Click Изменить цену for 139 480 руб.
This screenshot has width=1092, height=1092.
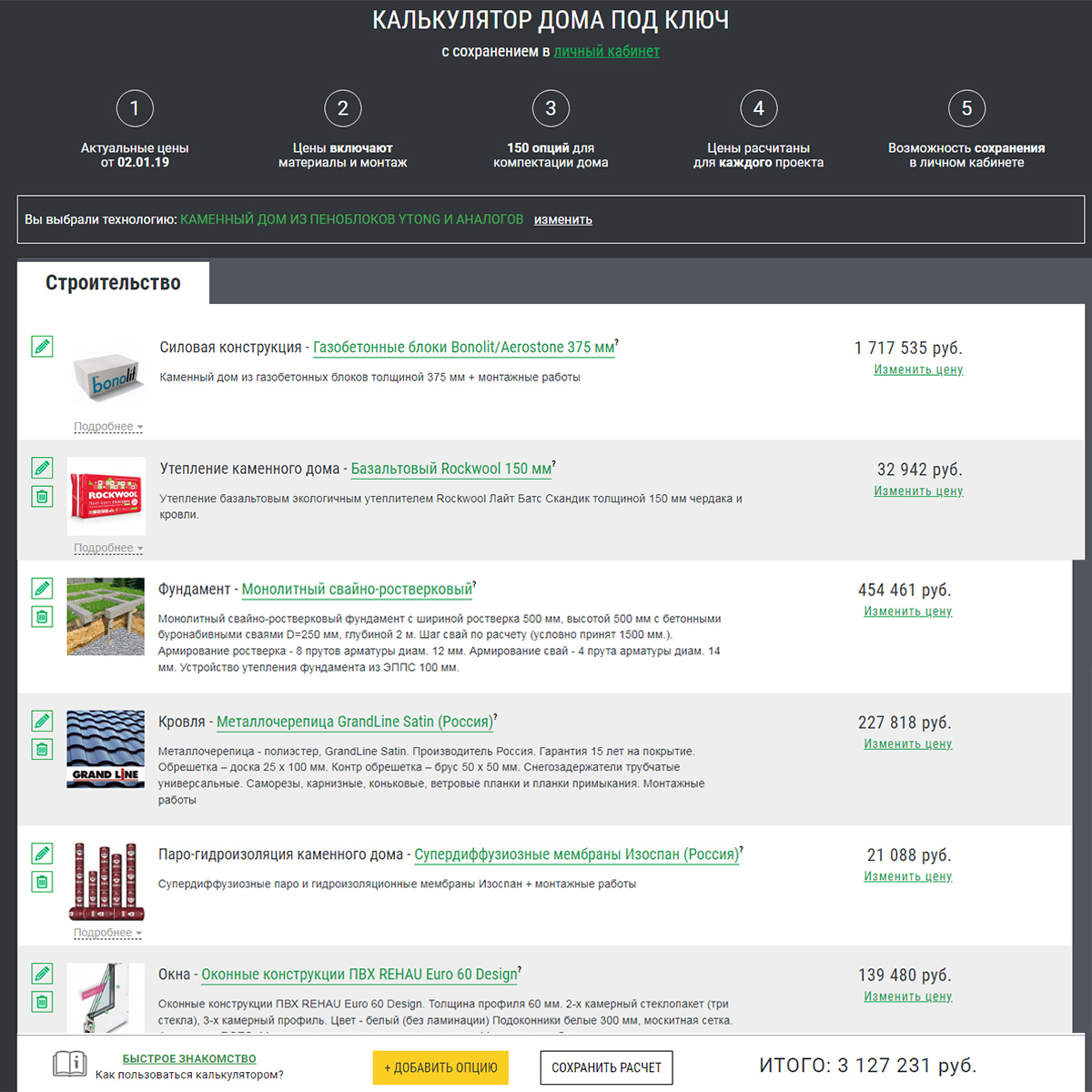click(x=908, y=996)
